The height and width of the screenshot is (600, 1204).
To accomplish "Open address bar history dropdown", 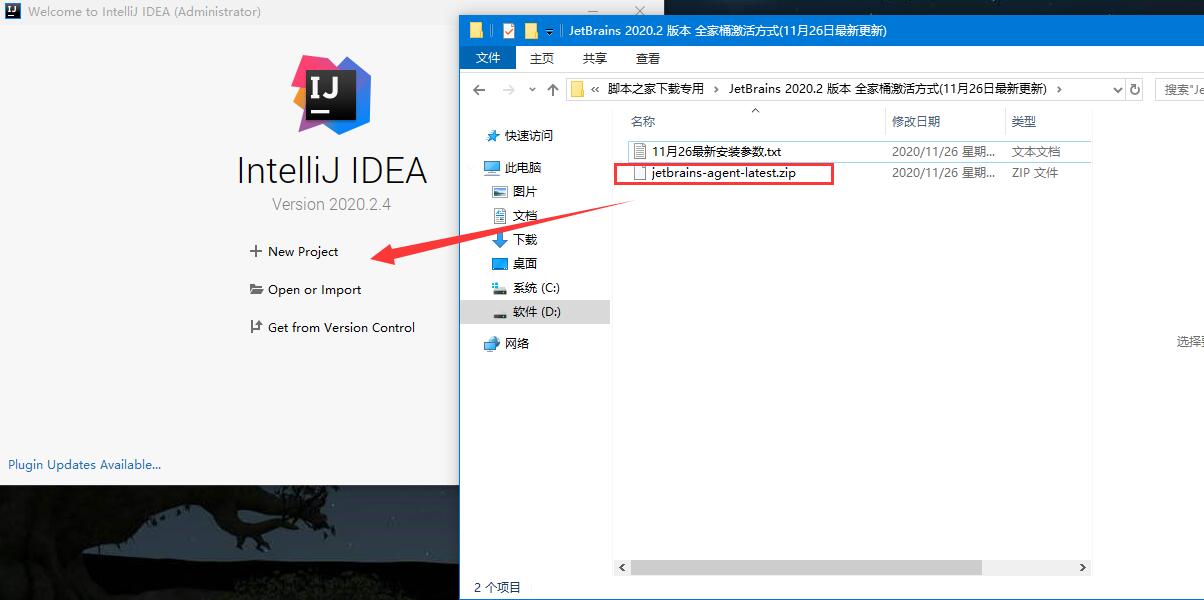I will point(1118,89).
